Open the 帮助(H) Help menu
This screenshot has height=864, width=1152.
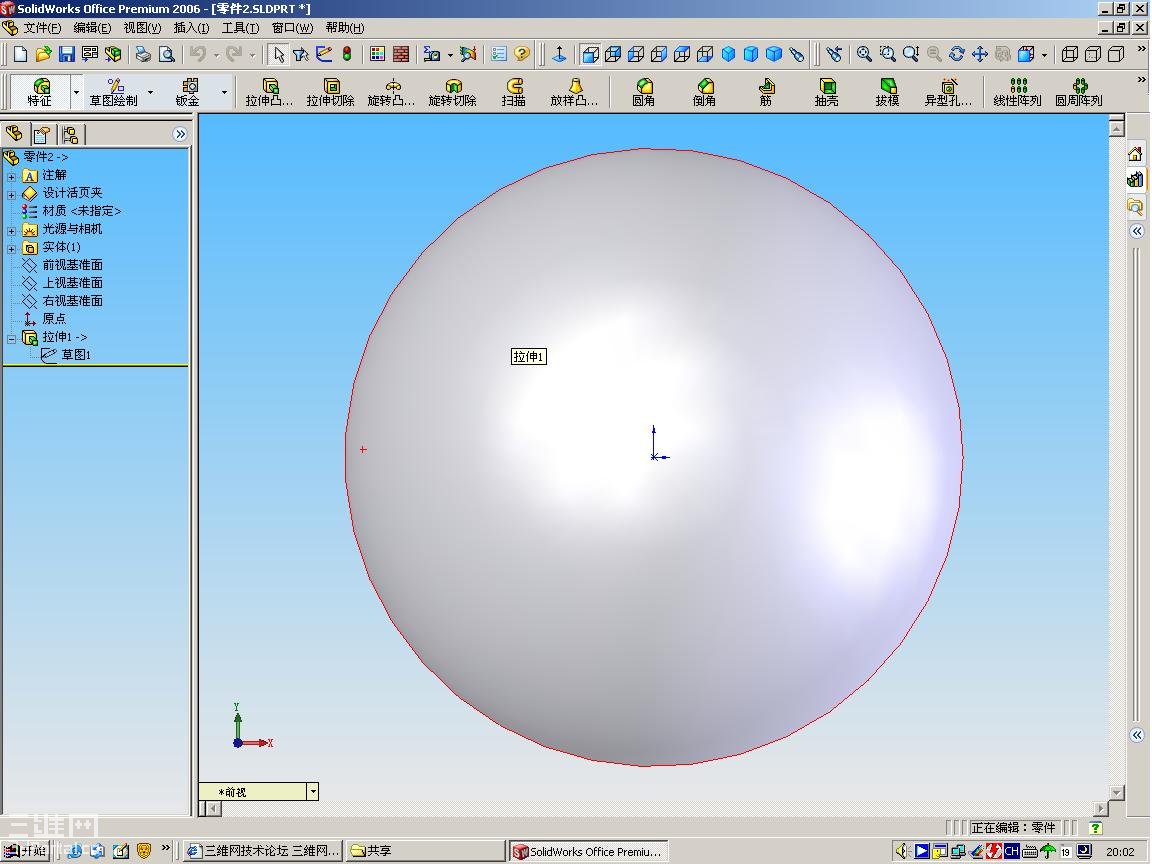(x=345, y=28)
